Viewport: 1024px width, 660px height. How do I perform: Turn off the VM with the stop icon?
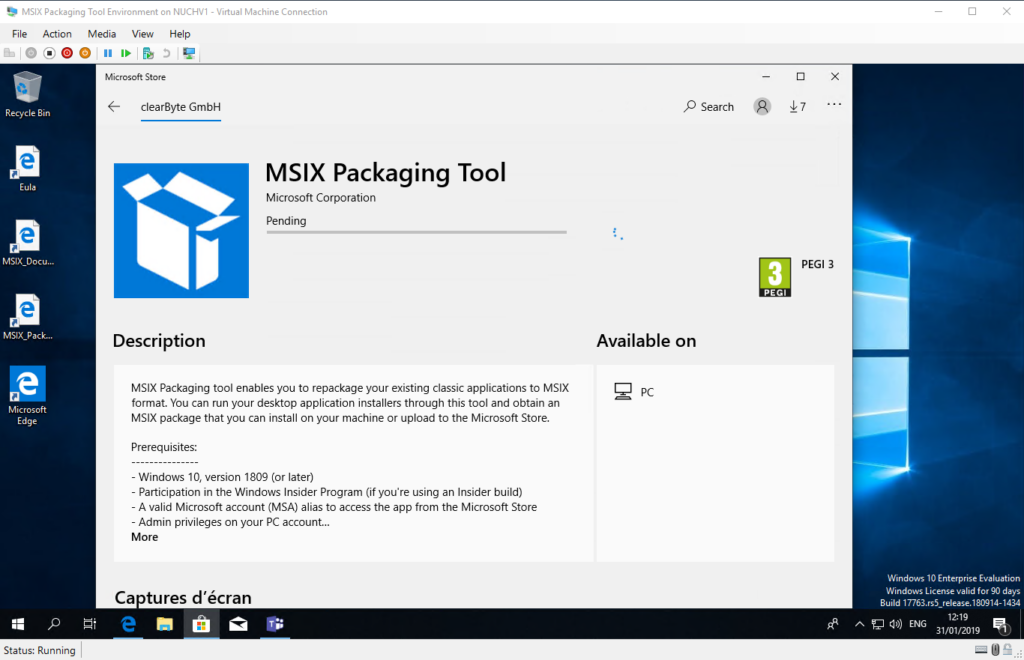[49, 53]
